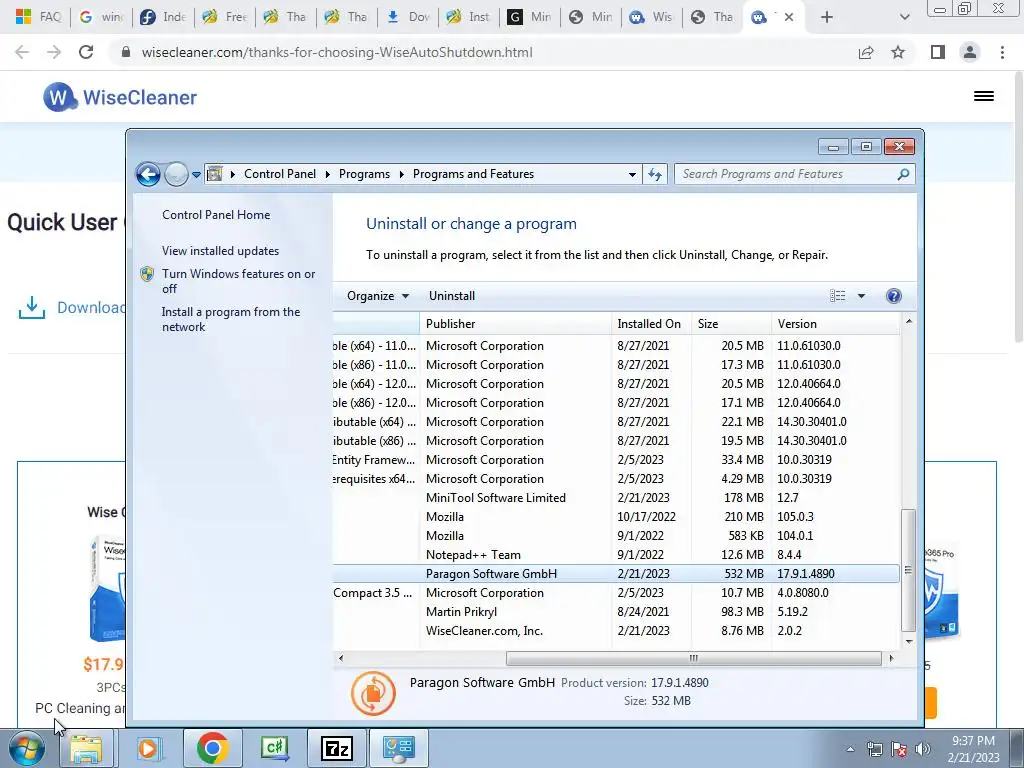
Task: Click the WiseCleaner logo
Action: pyautogui.click(x=120, y=97)
